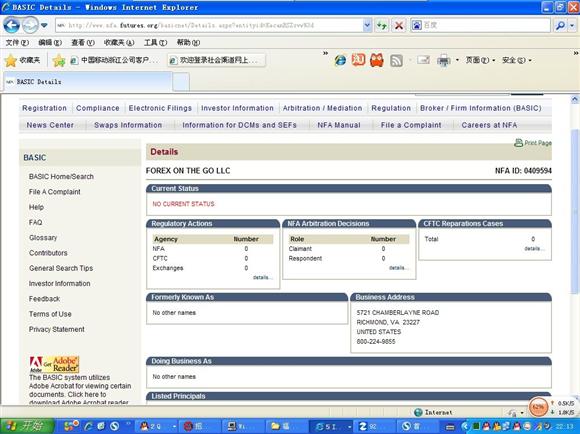
Task: Open the 工具 (Tools) menu
Action: [x=155, y=43]
